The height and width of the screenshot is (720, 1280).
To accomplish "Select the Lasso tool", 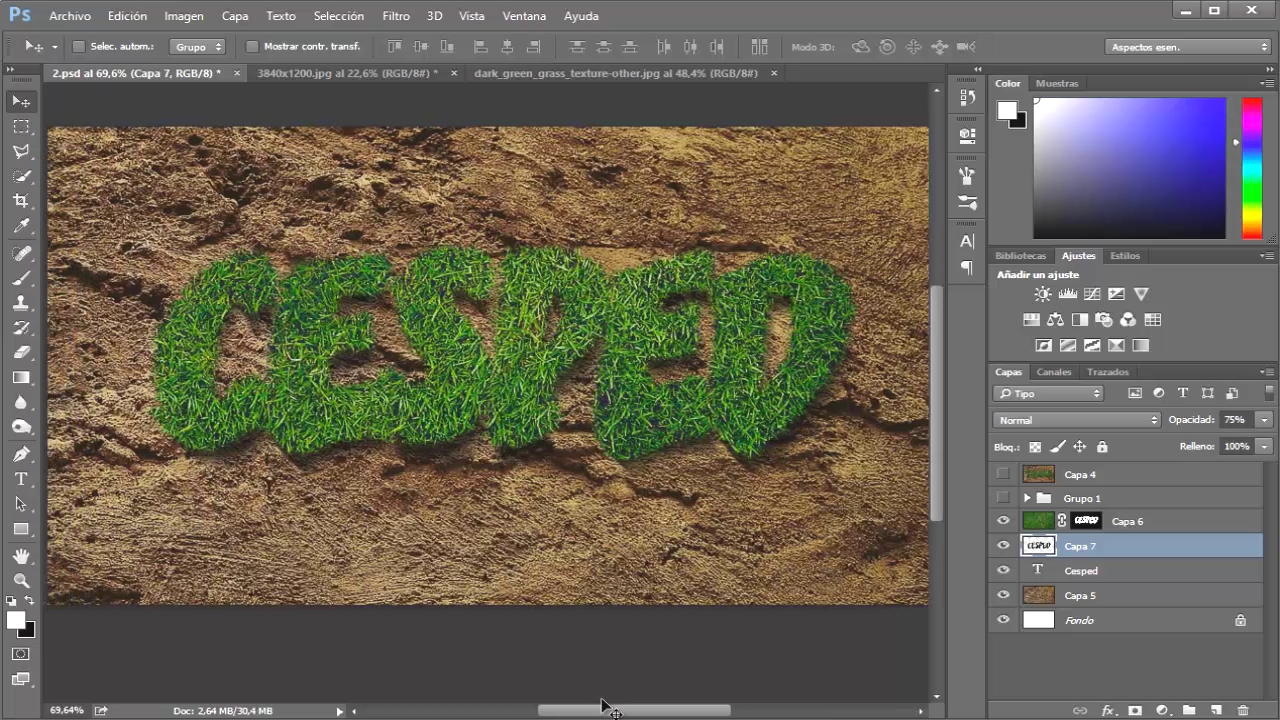I will [x=21, y=152].
